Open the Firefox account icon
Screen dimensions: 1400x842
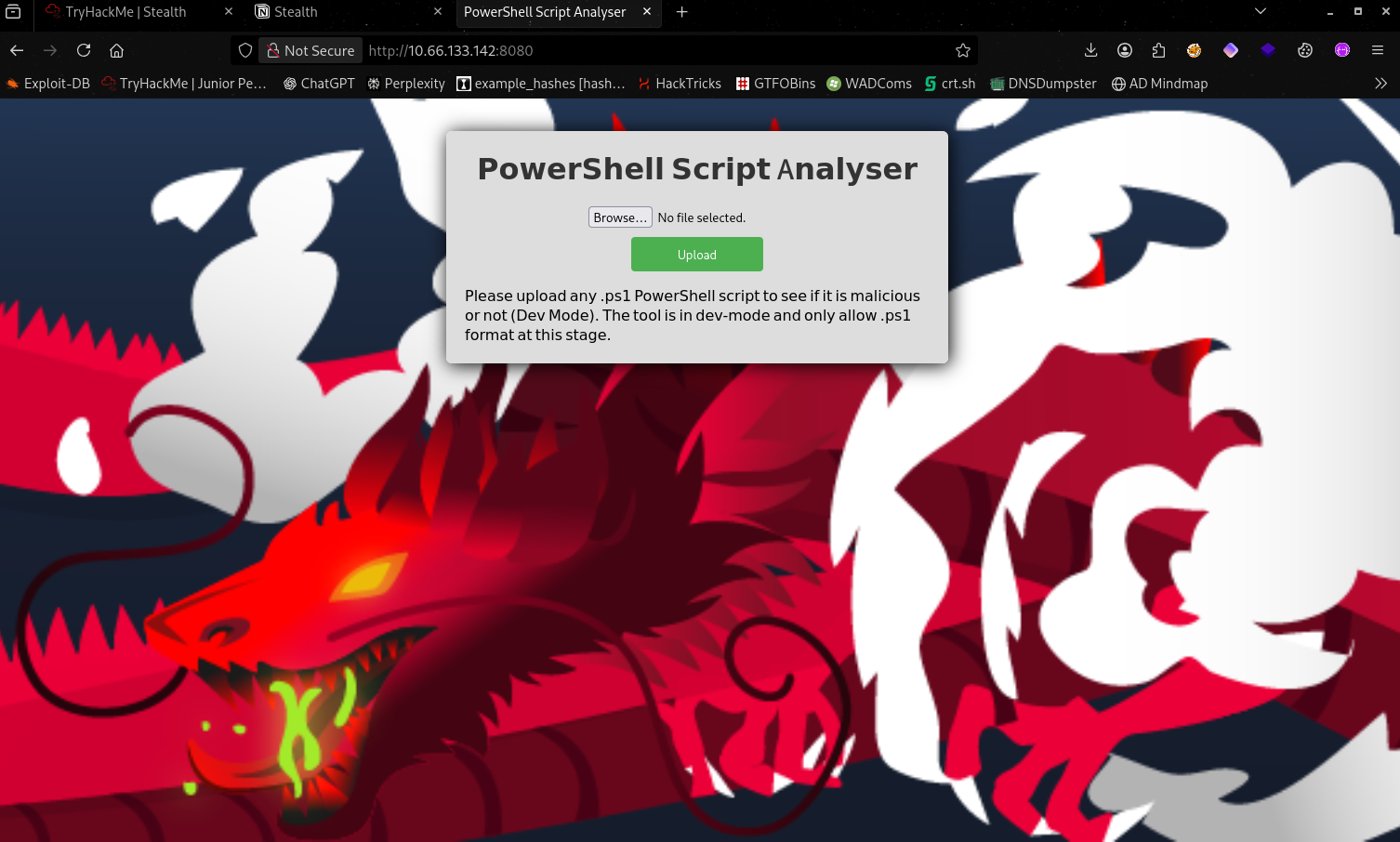1125,50
